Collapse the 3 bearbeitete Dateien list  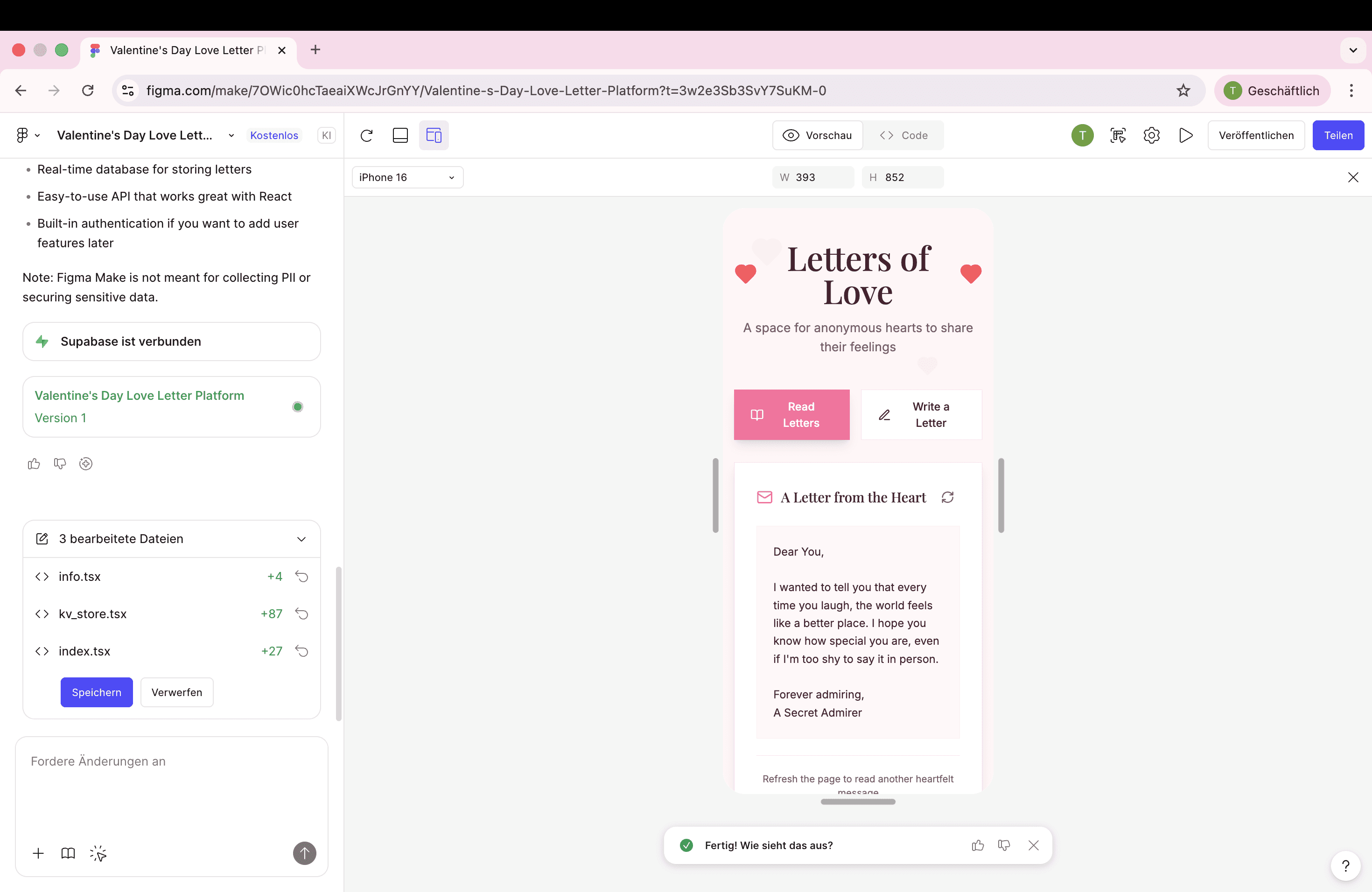(301, 539)
